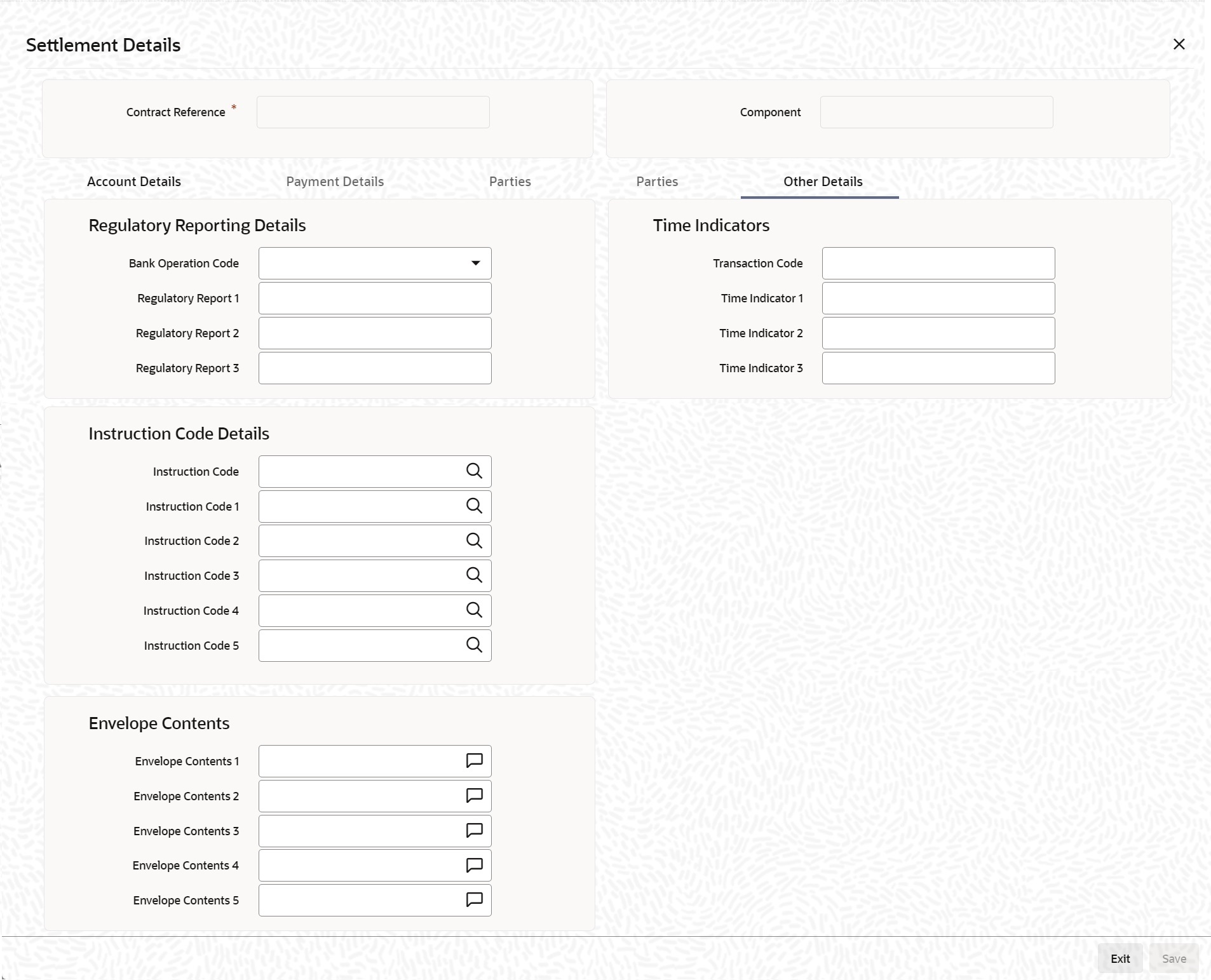
Task: Click the Save button
Action: (1174, 959)
